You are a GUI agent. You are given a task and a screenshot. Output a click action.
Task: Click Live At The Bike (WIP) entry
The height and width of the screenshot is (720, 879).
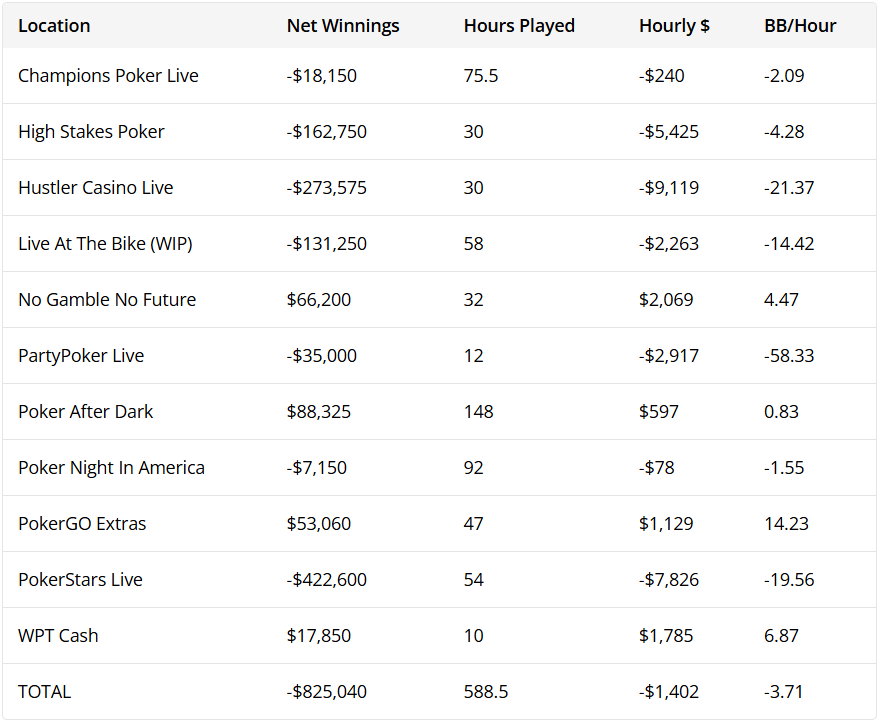click(105, 244)
